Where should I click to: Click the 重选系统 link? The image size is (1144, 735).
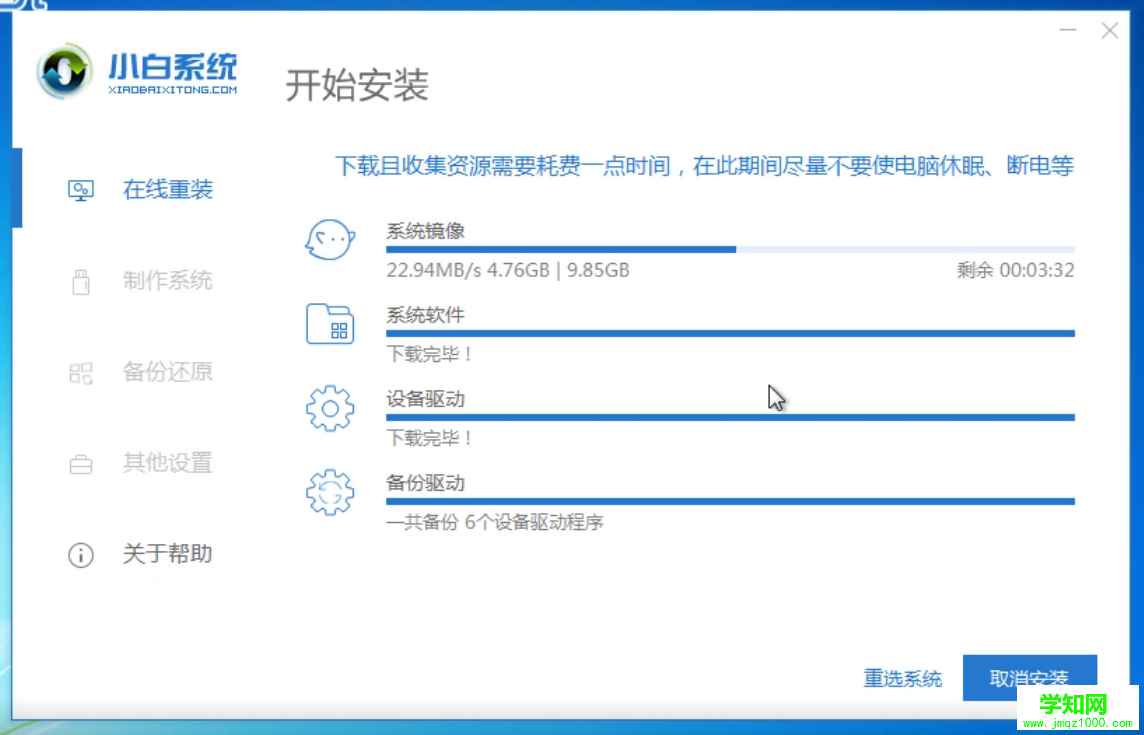903,677
